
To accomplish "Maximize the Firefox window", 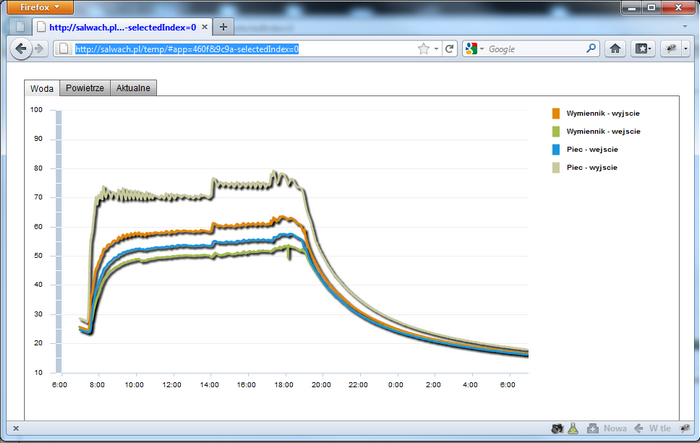I will pyautogui.click(x=651, y=8).
